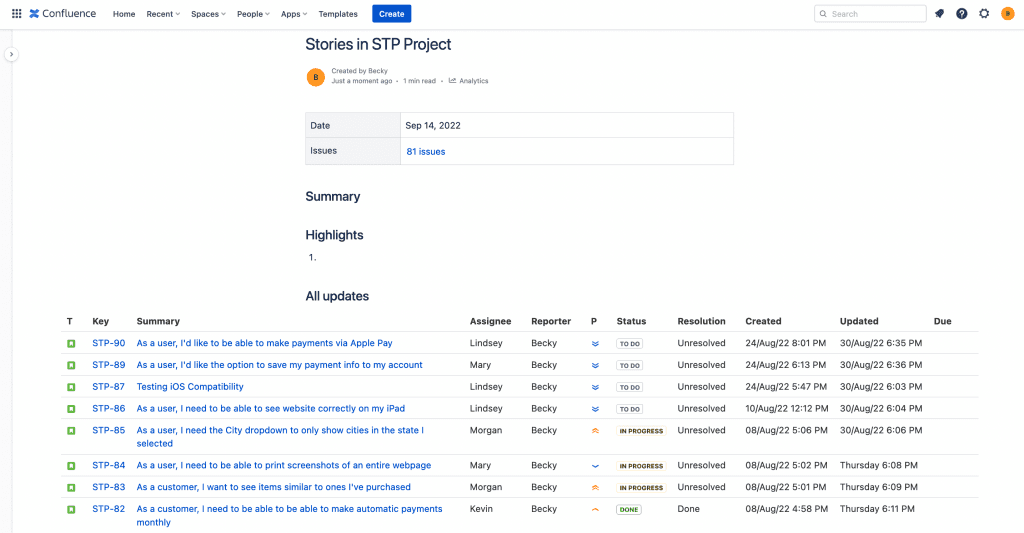Click the blue Create button

[392, 14]
